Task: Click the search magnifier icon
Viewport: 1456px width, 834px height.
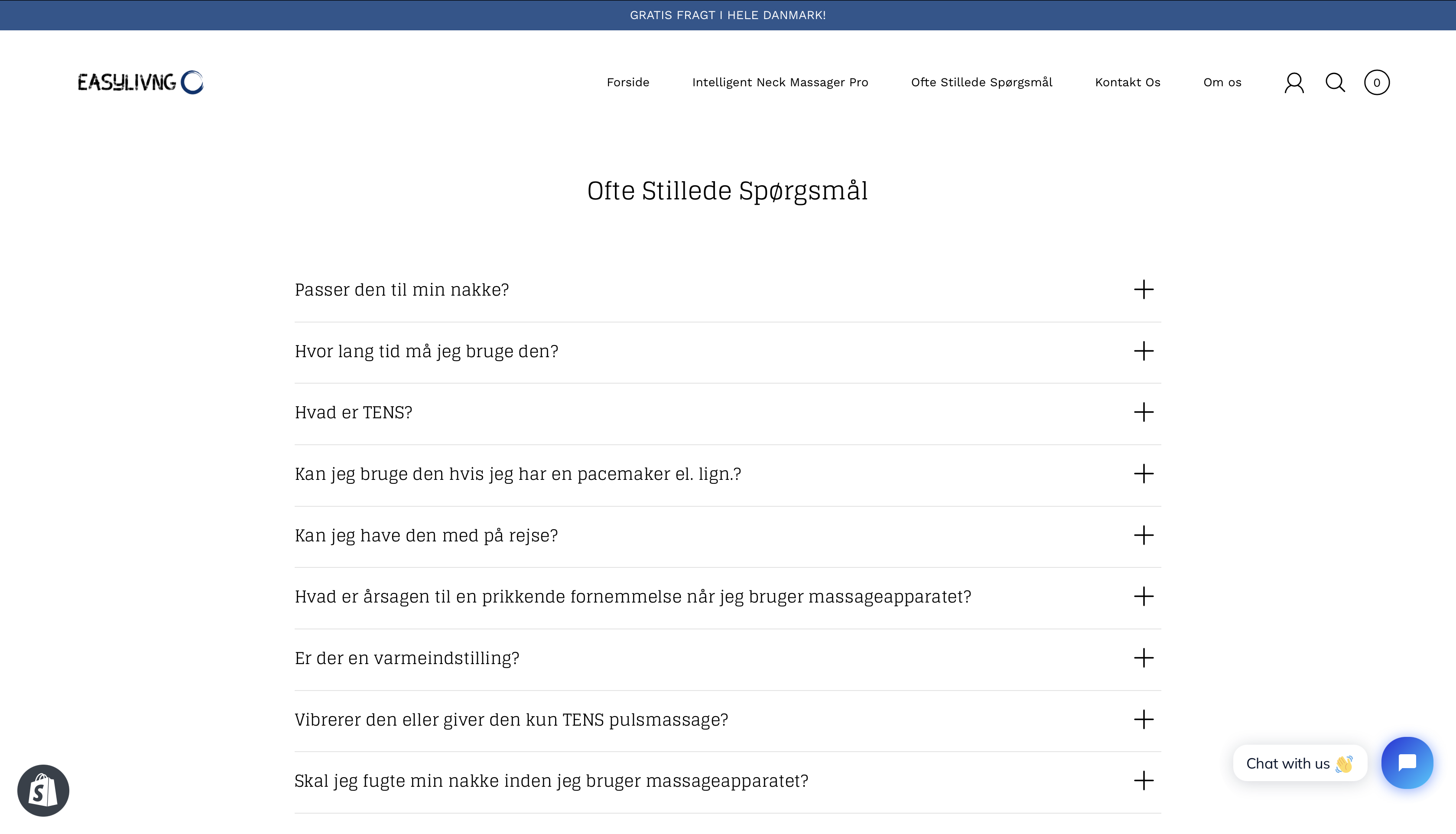Action: click(1335, 82)
